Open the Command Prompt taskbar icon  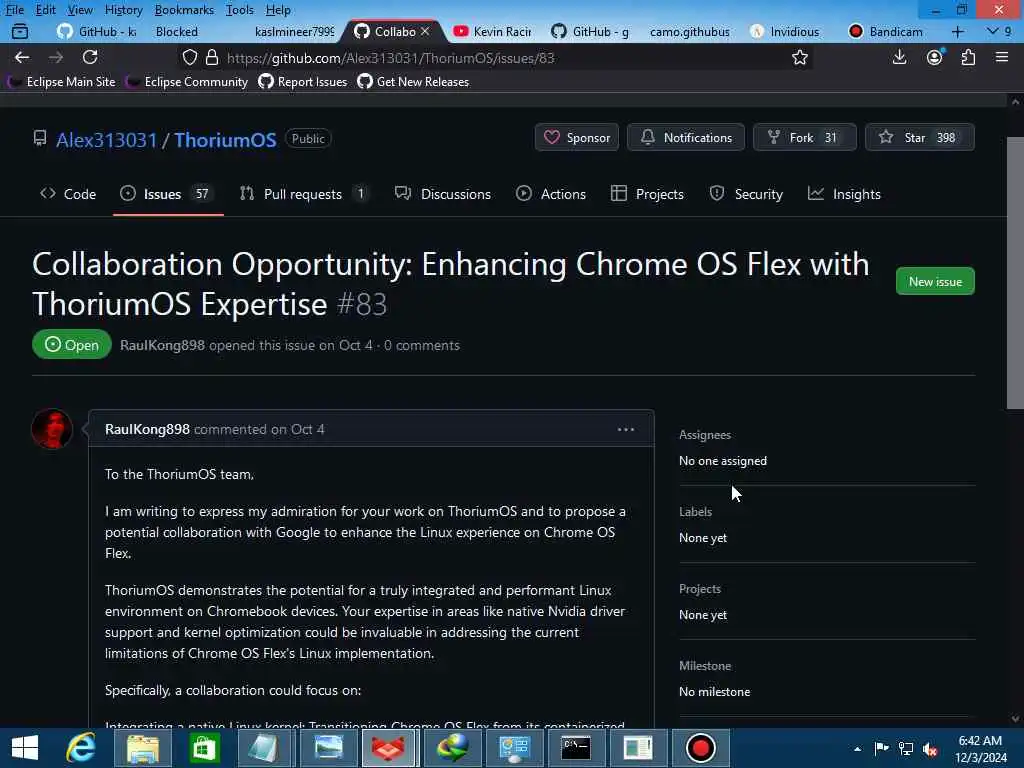[576, 748]
